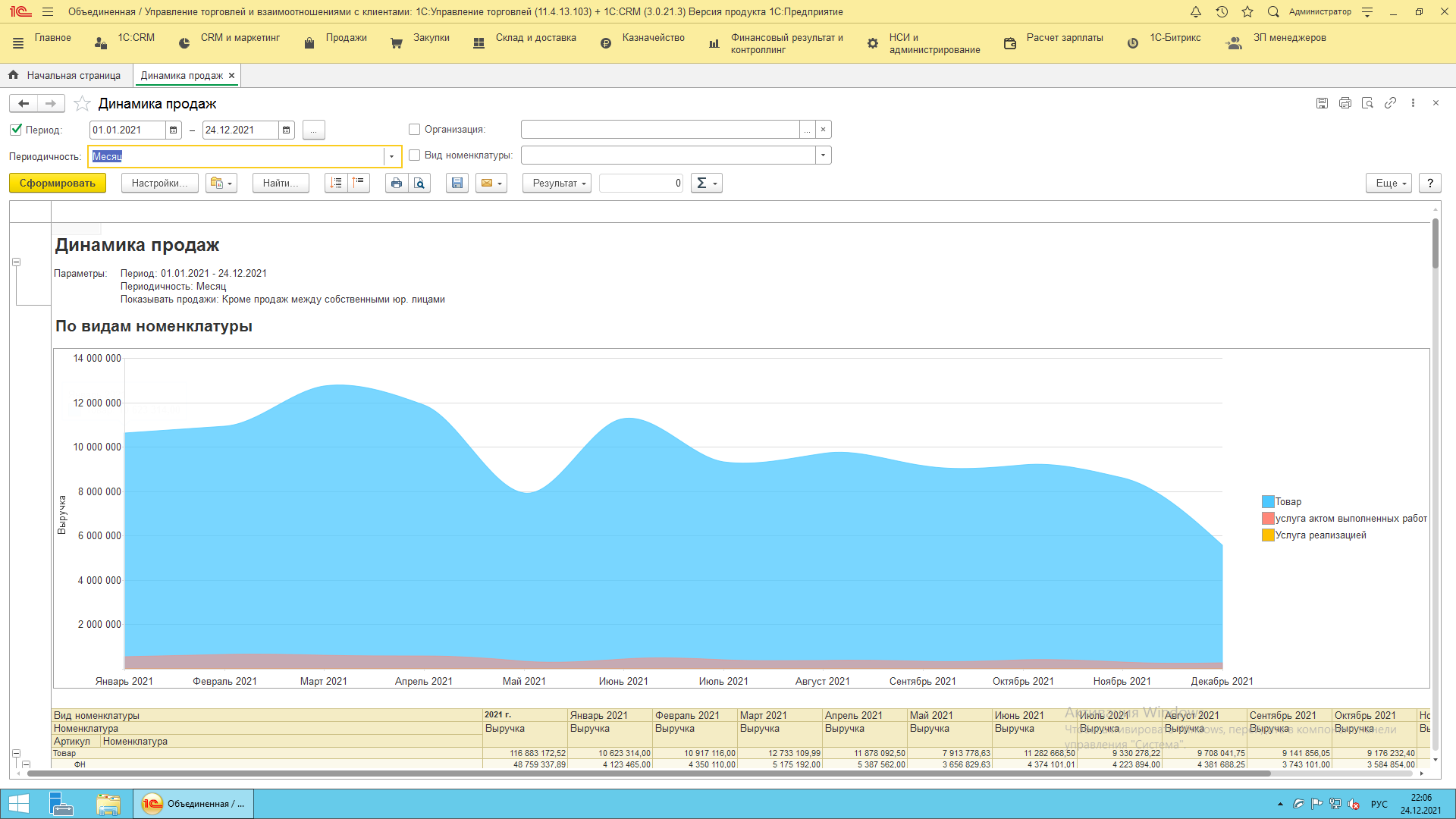Expand the Результат dropdown button
1456x819 pixels.
point(557,183)
